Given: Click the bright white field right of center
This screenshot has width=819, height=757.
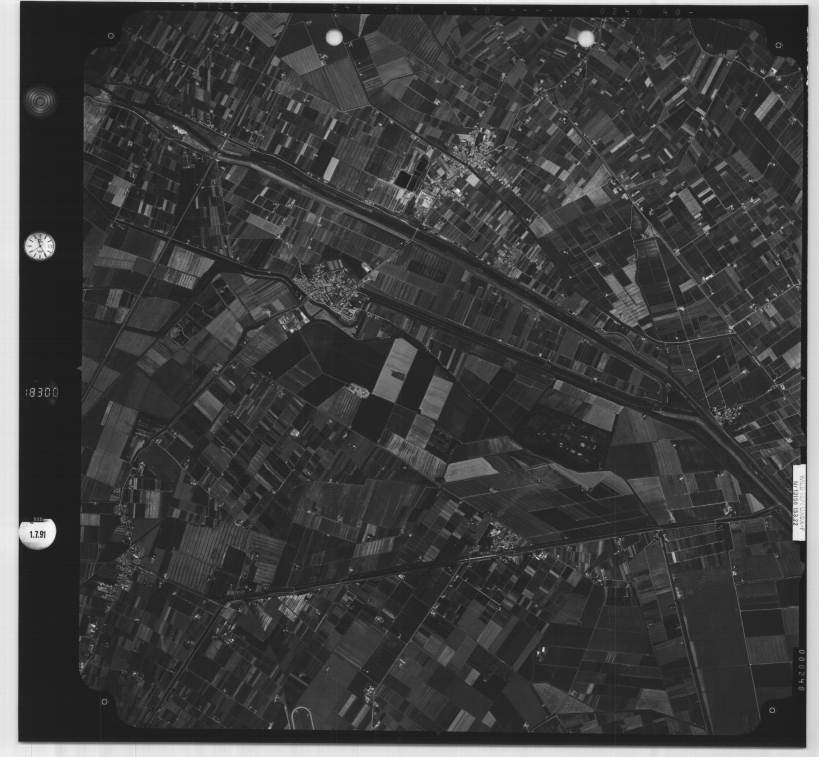Looking at the screenshot, I should point(395,369).
